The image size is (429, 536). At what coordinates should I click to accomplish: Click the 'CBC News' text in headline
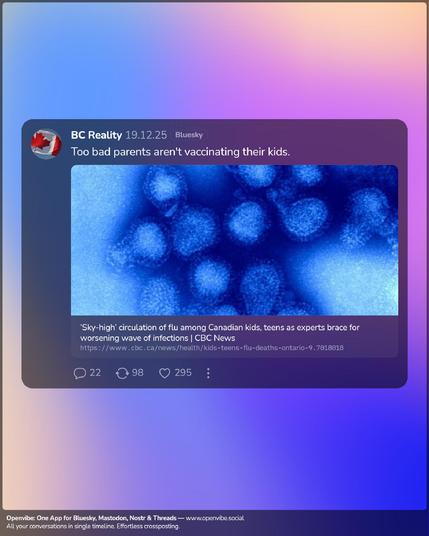click(215, 338)
